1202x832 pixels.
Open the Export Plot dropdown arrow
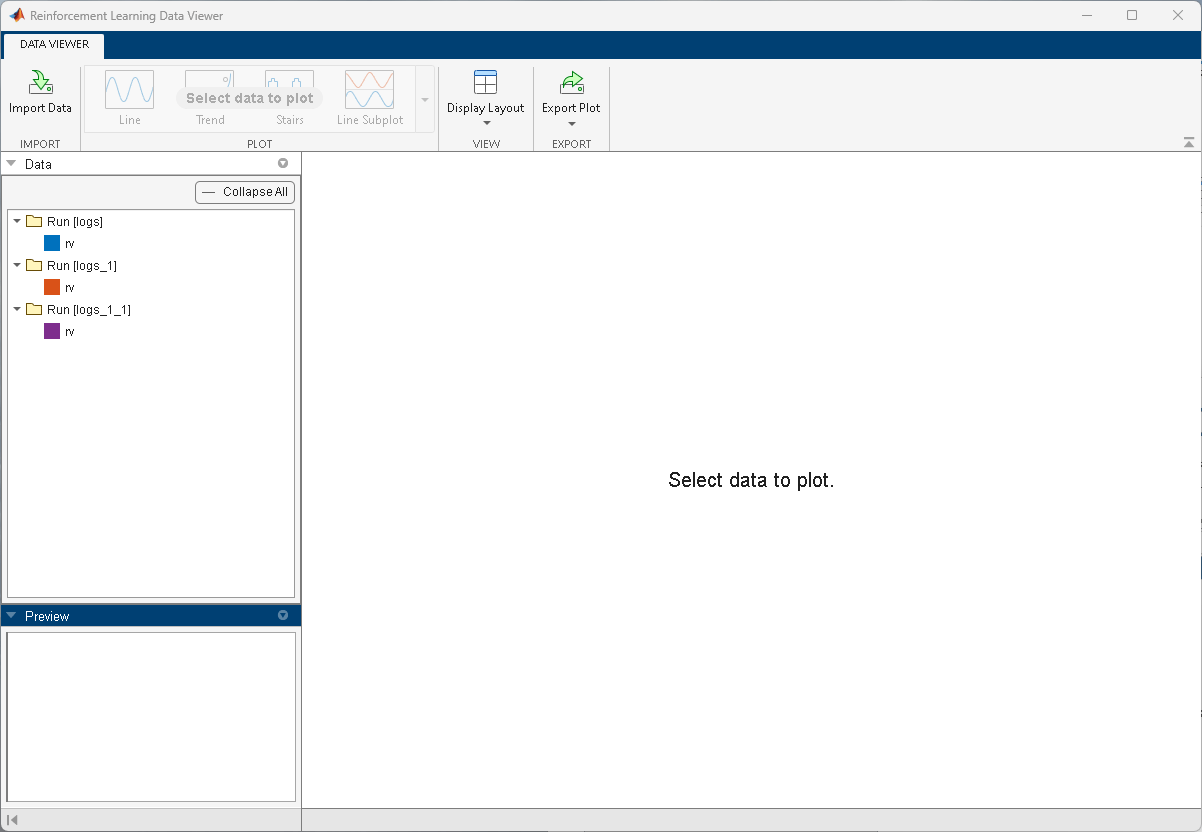click(x=572, y=124)
